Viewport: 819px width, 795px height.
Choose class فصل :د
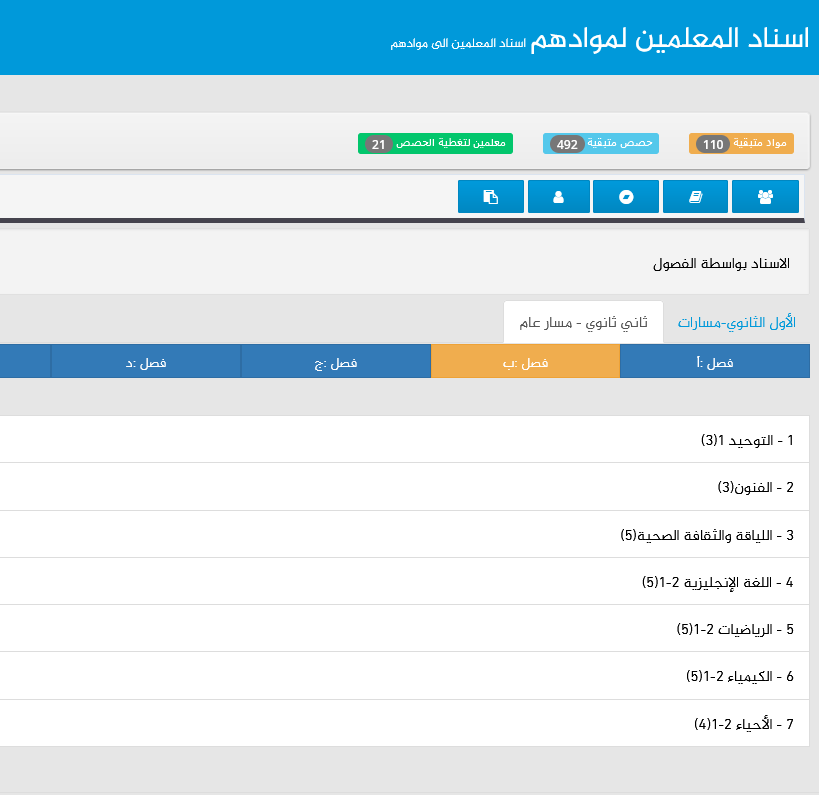[146, 362]
